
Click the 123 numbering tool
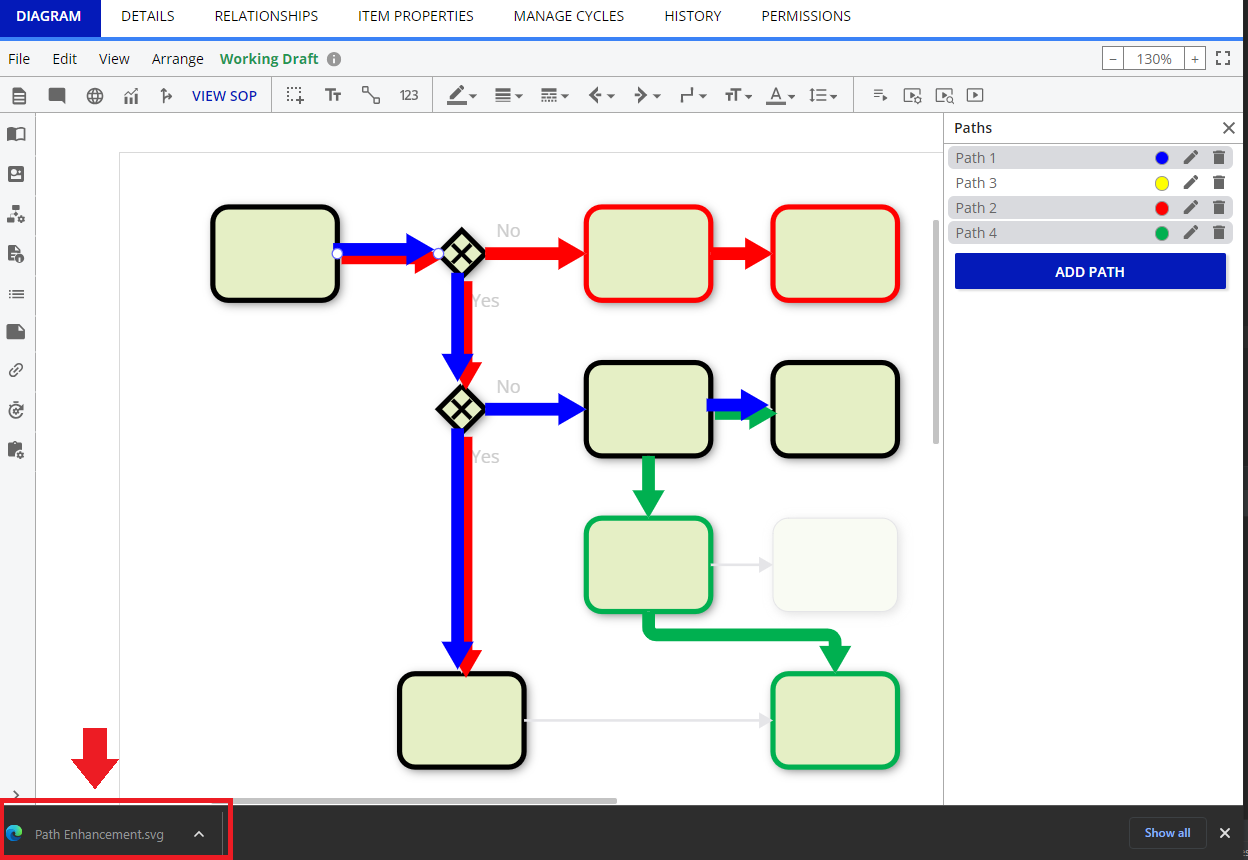[x=409, y=95]
